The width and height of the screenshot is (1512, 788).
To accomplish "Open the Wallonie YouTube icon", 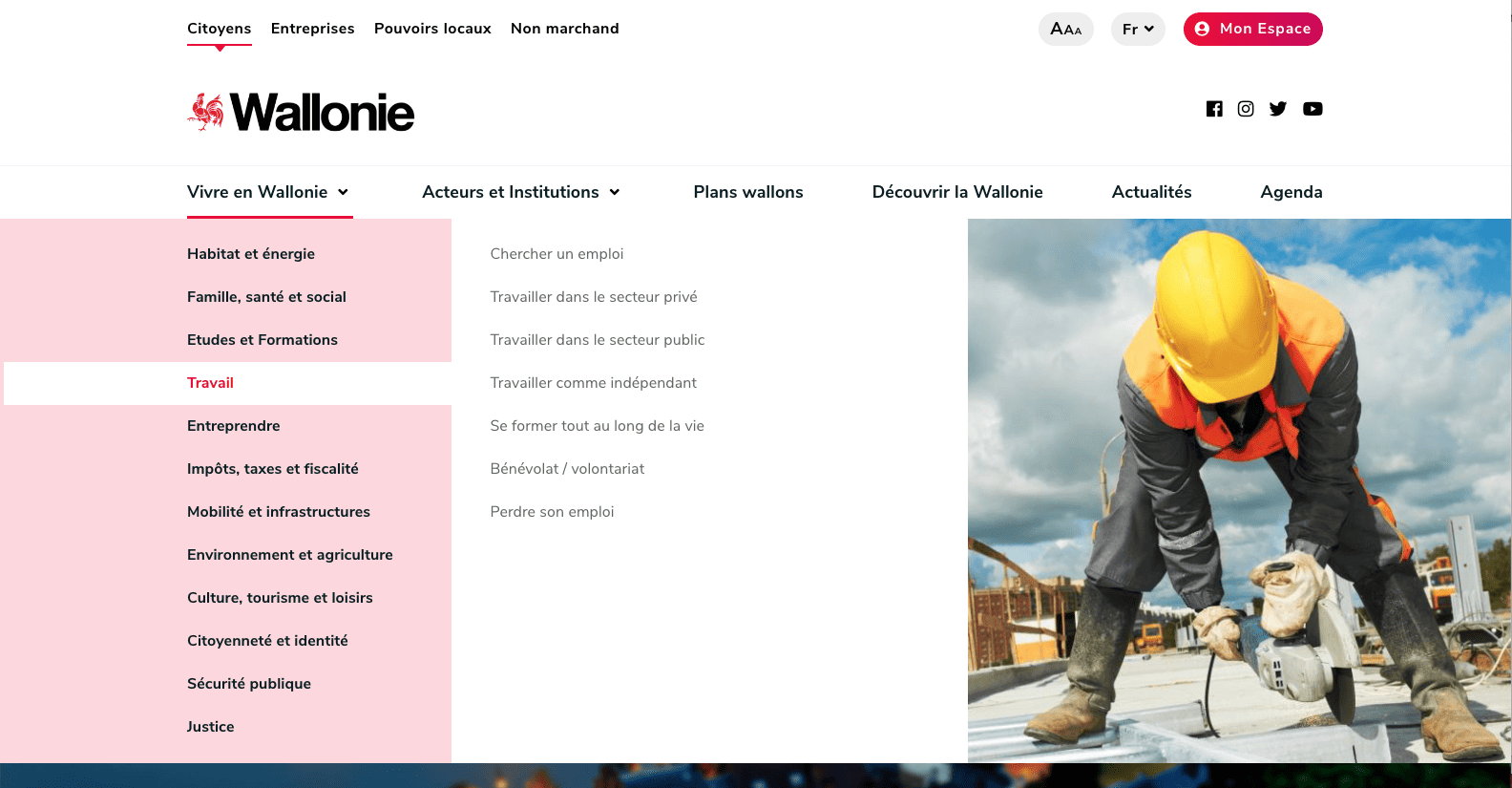I will [1312, 109].
